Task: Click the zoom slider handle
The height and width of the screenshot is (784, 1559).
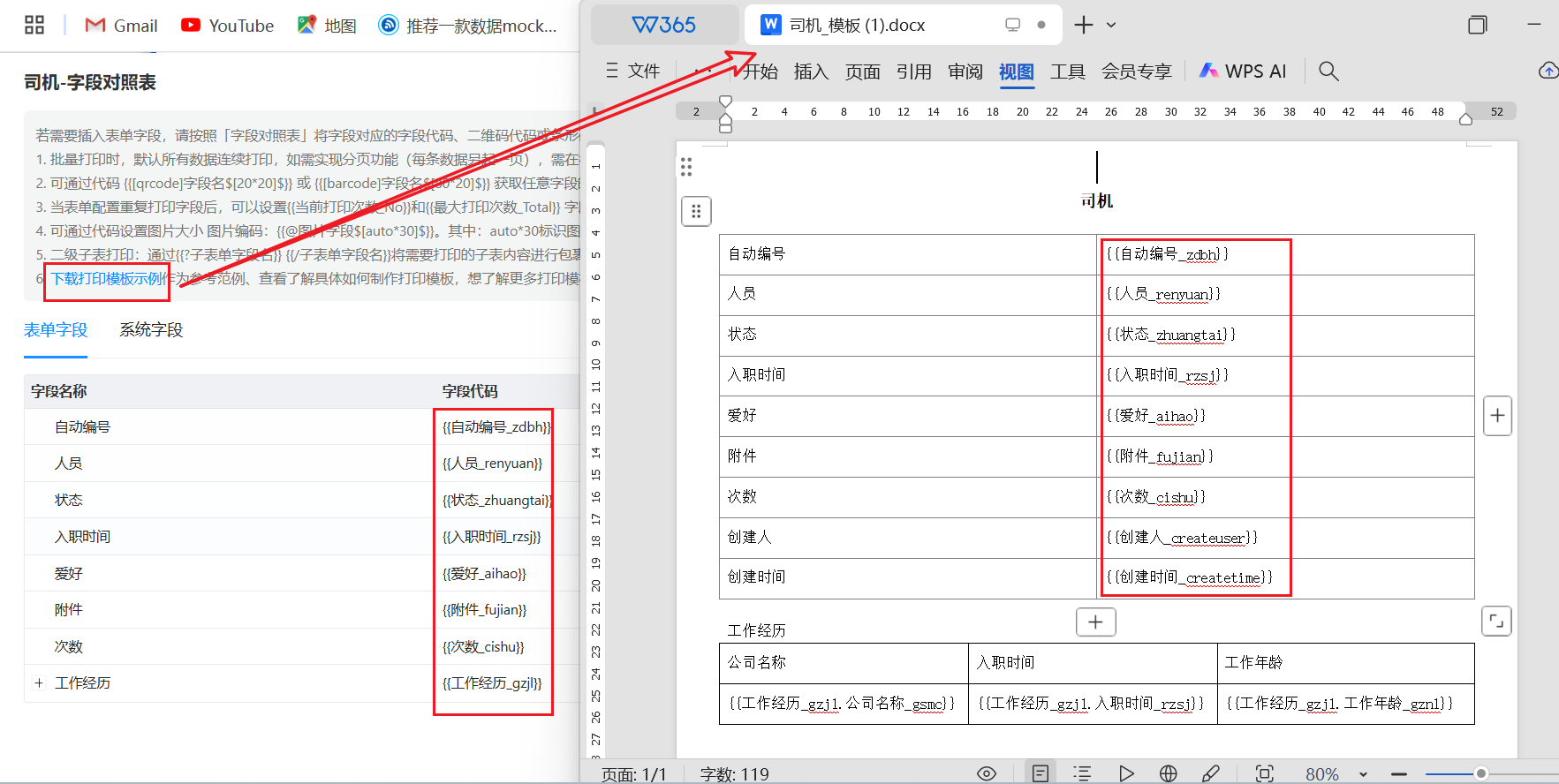Action: click(1481, 773)
